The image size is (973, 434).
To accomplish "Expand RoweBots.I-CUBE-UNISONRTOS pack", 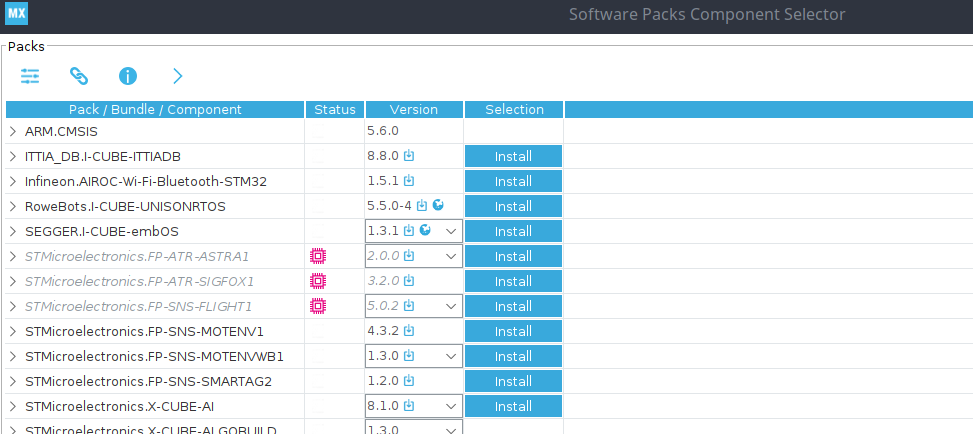I will point(12,206).
